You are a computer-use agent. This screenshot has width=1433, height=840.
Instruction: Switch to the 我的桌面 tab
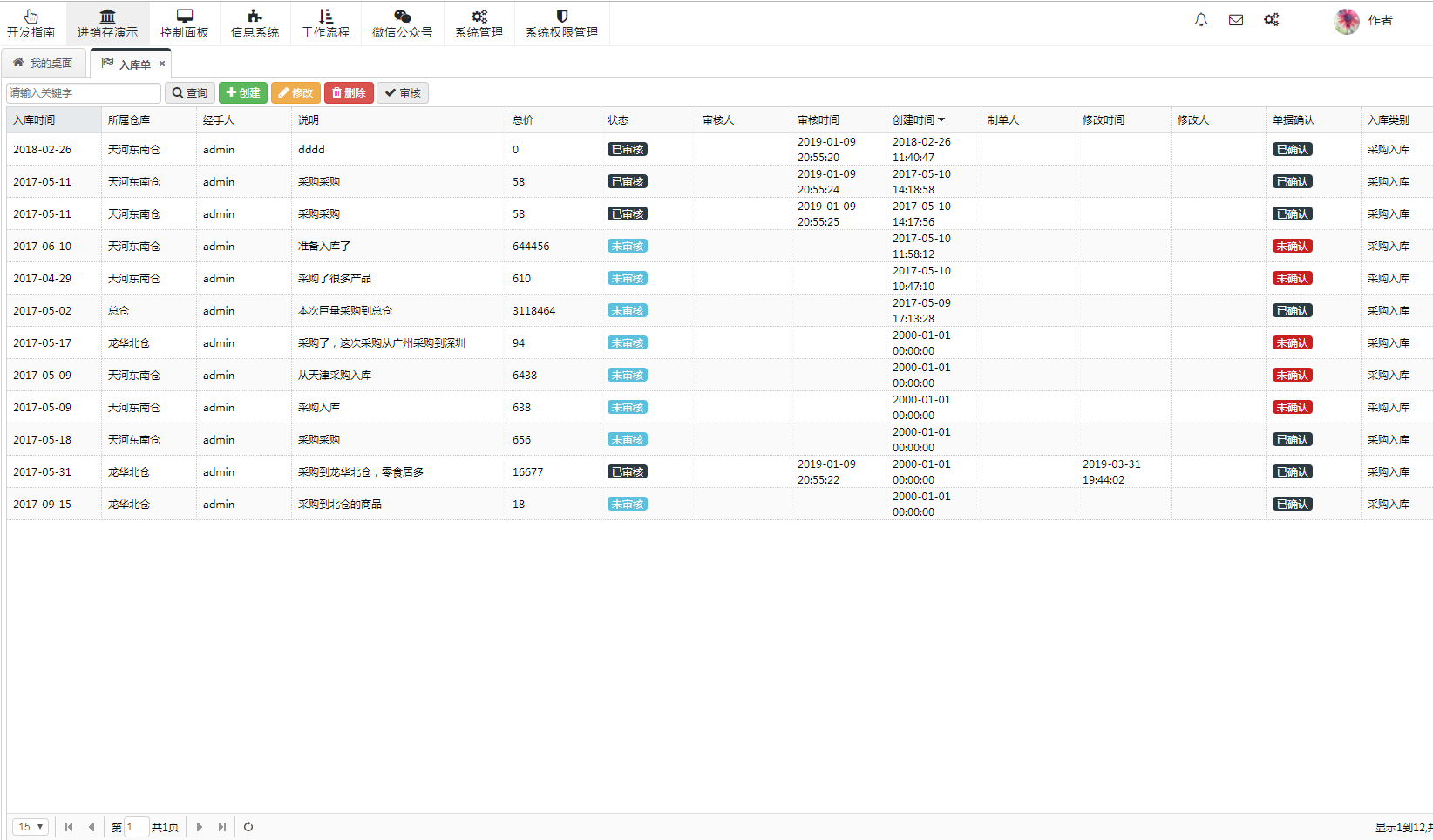44,64
